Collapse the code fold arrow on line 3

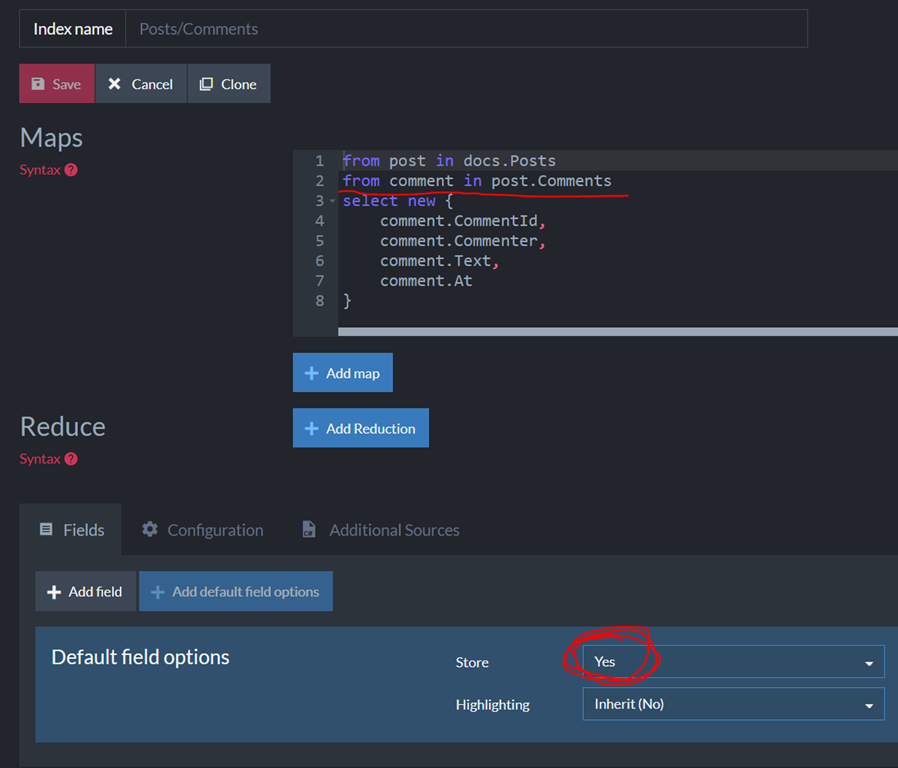coord(332,201)
